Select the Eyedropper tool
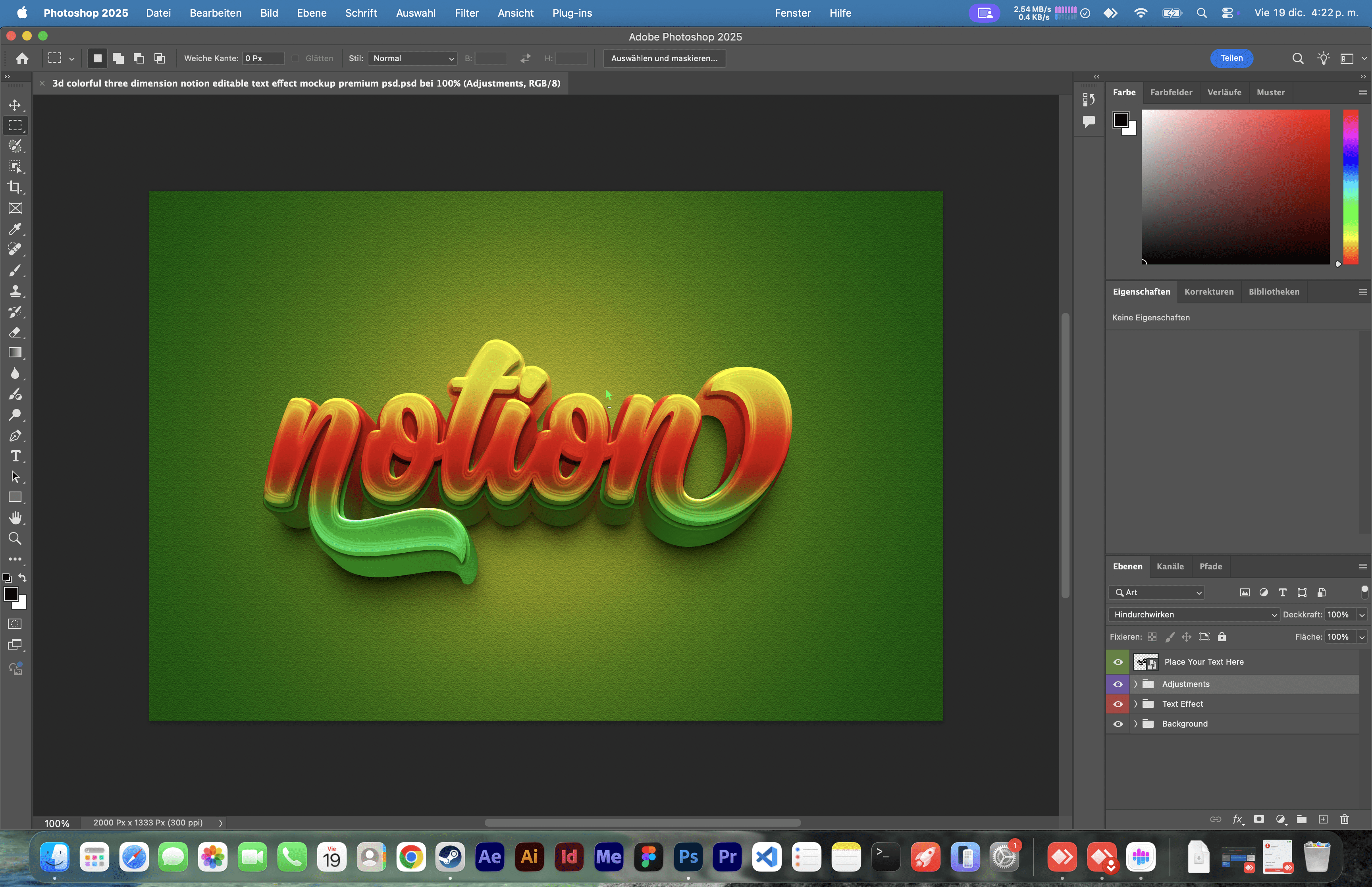The height and width of the screenshot is (887, 1372). click(x=15, y=229)
